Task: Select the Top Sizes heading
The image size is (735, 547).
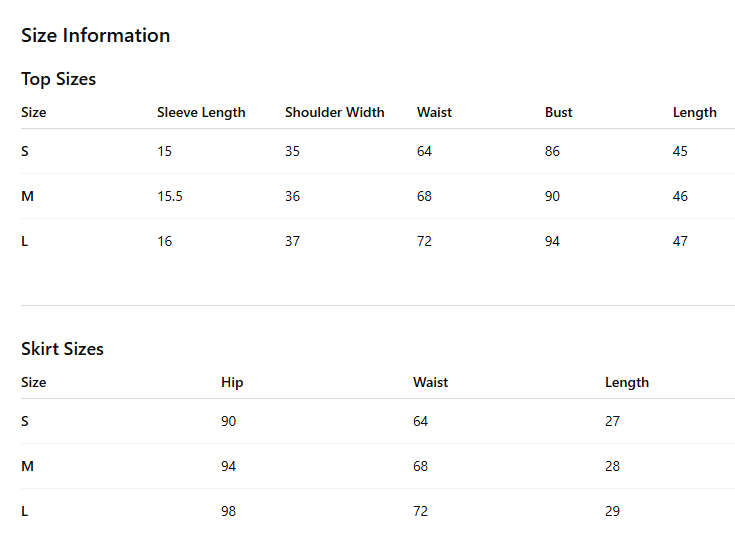Action: 59,79
